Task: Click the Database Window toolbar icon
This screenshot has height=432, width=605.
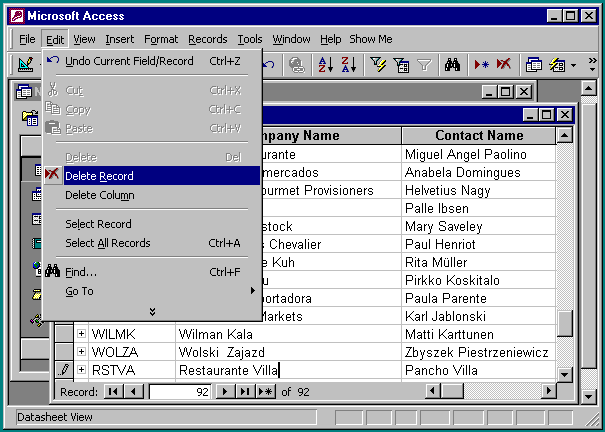Action: (533, 65)
